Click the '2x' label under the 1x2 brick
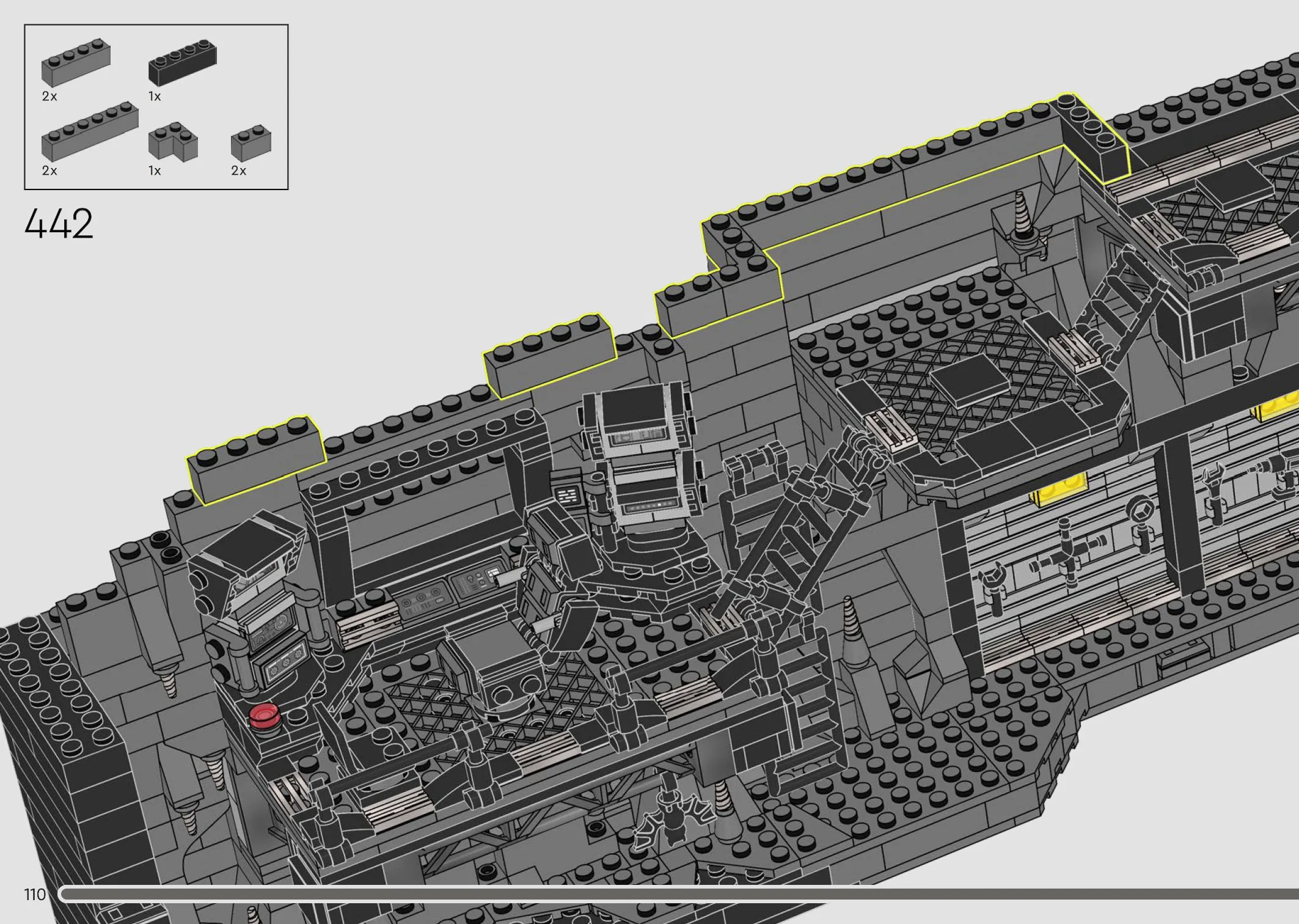 coord(238,171)
